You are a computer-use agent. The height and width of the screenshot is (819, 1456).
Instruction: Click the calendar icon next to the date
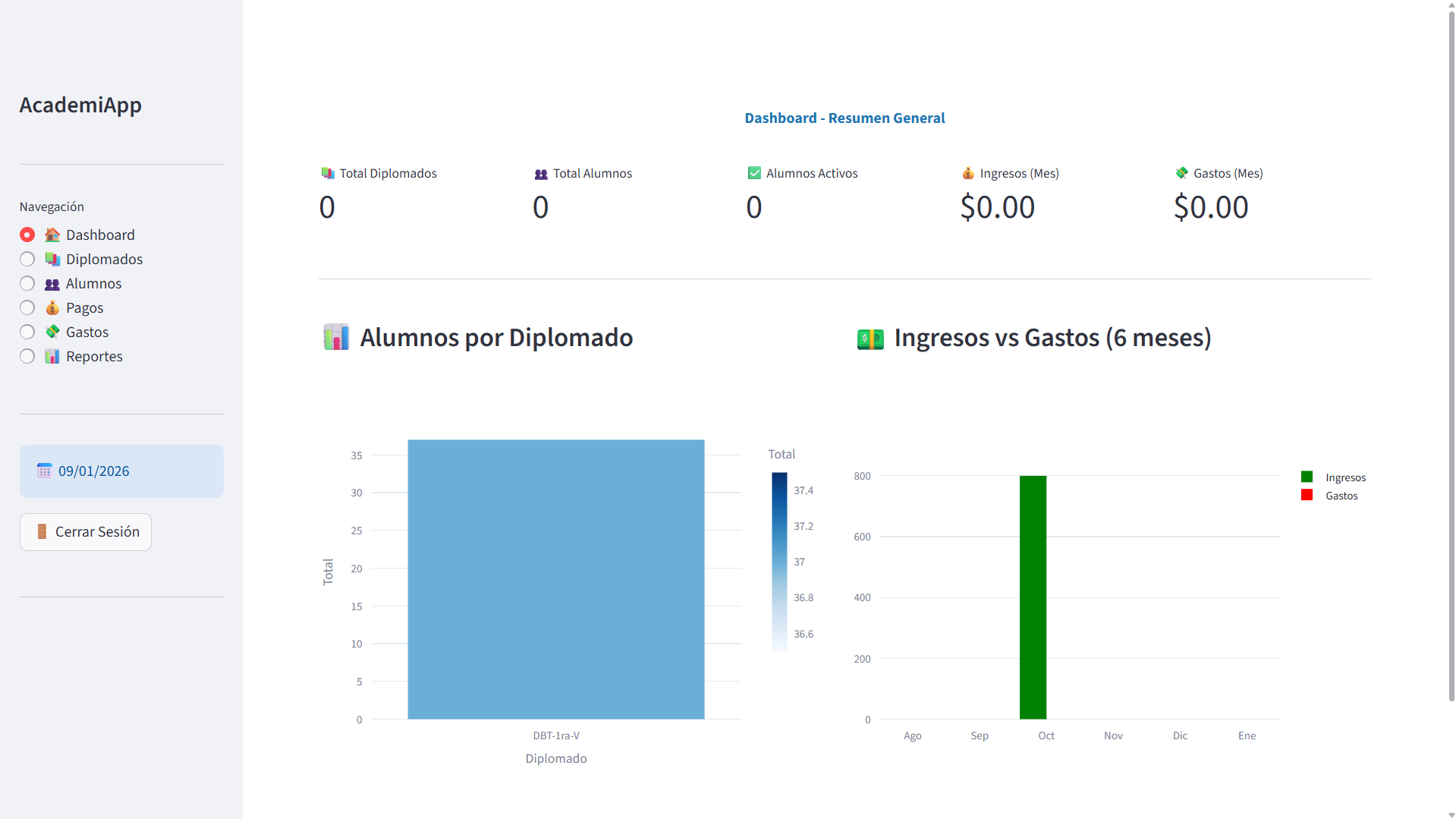[44, 471]
